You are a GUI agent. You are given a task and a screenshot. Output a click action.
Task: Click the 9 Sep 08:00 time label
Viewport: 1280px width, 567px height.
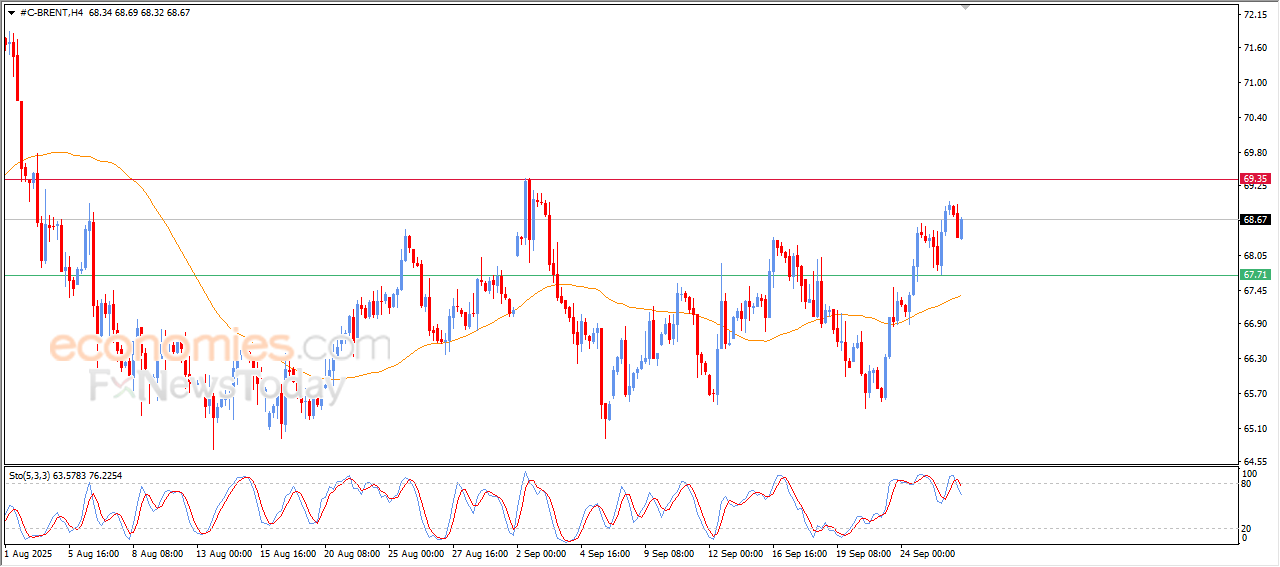668,552
